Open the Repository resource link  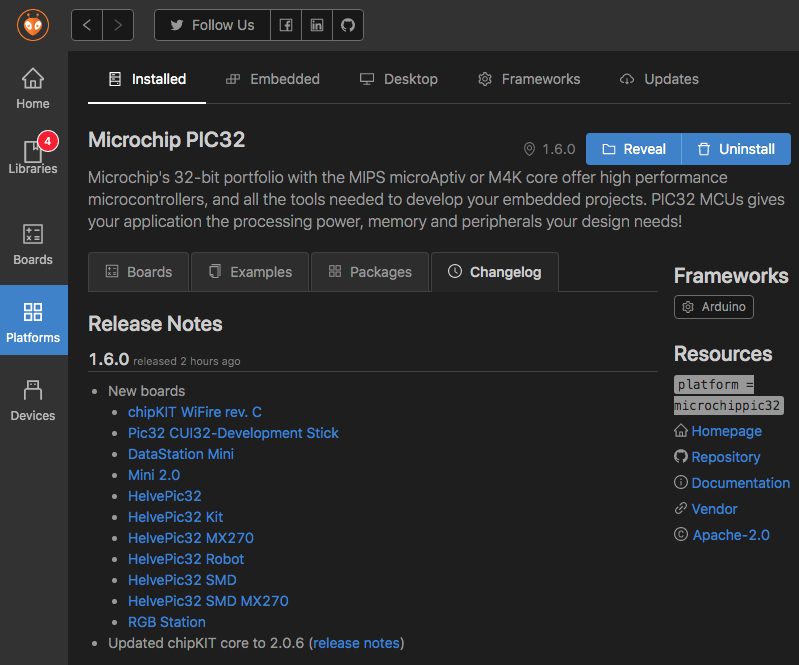[726, 457]
